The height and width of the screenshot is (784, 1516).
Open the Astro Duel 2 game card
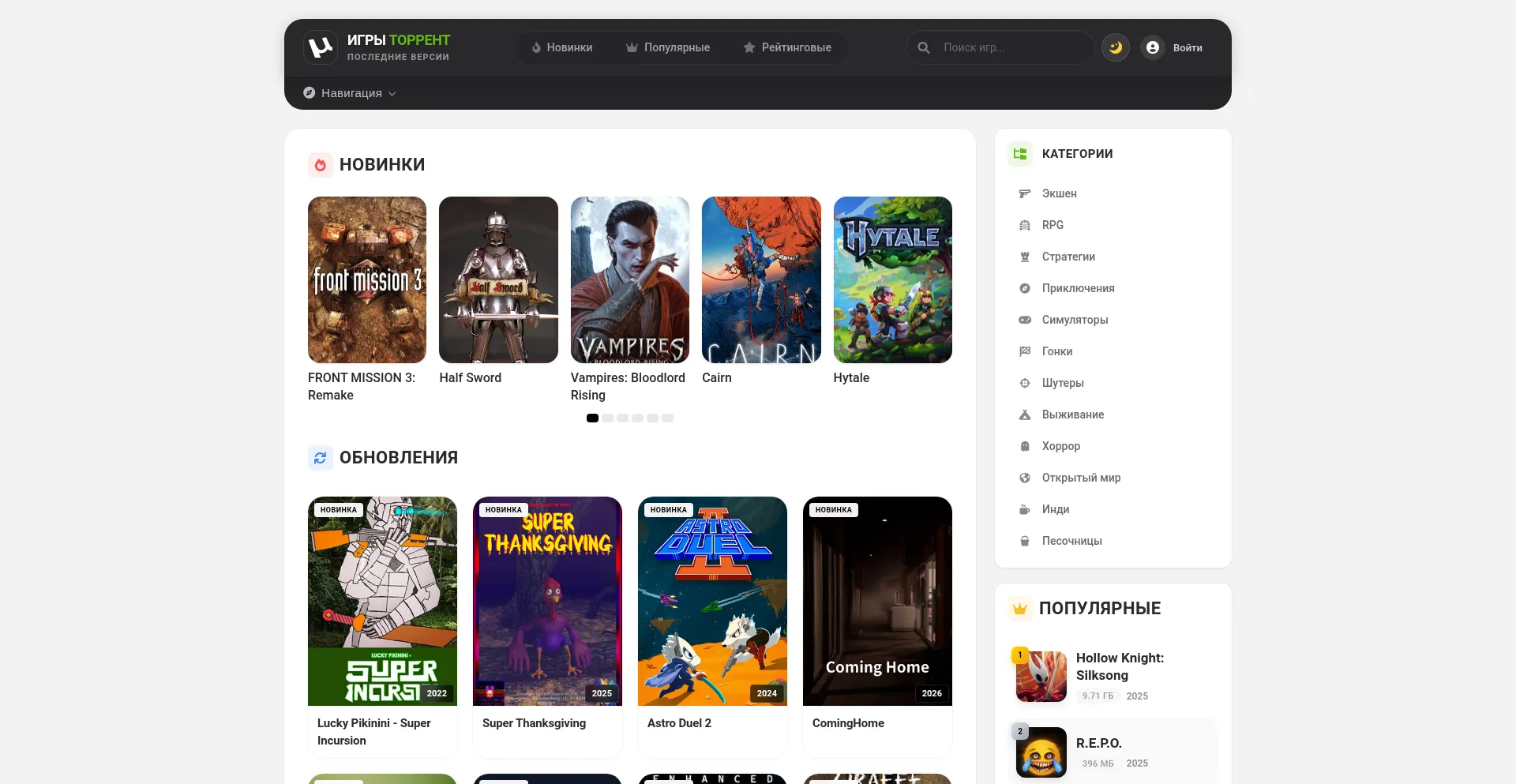coord(712,627)
